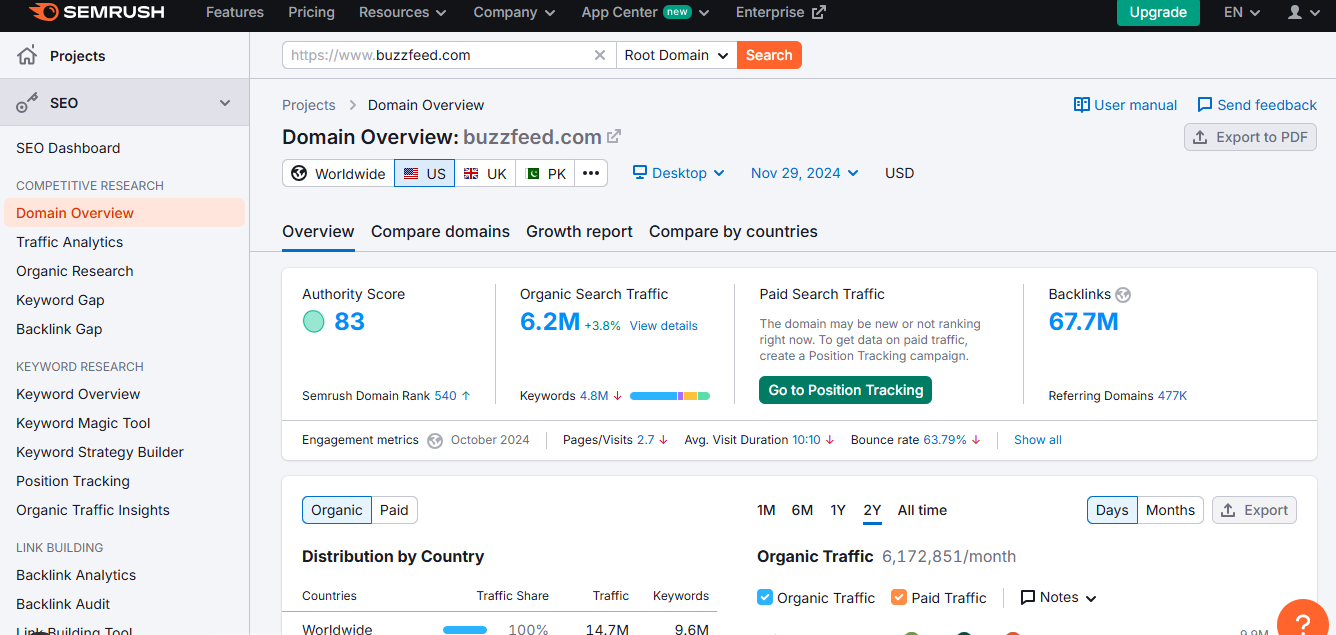
Task: Open the help question mark bubble
Action: pyautogui.click(x=1303, y=622)
